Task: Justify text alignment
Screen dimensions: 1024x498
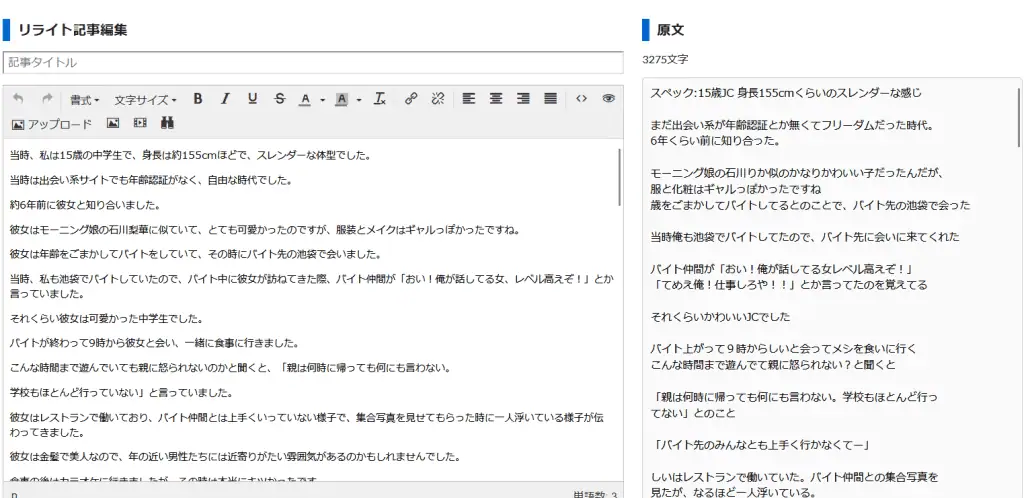Action: (x=551, y=99)
